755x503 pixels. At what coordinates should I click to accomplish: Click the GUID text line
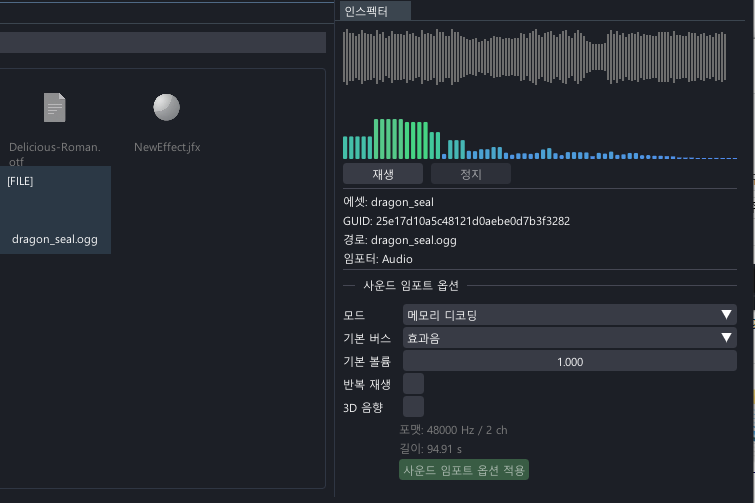tap(456, 221)
